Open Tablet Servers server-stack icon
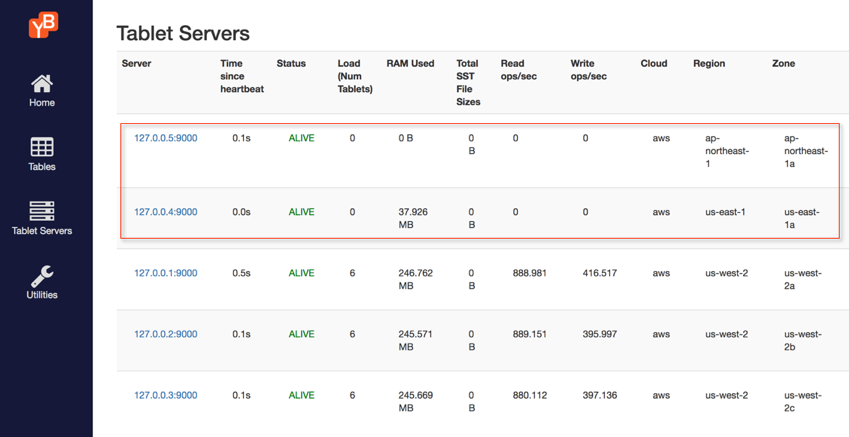Image resolution: width=849 pixels, height=437 pixels. [x=42, y=211]
